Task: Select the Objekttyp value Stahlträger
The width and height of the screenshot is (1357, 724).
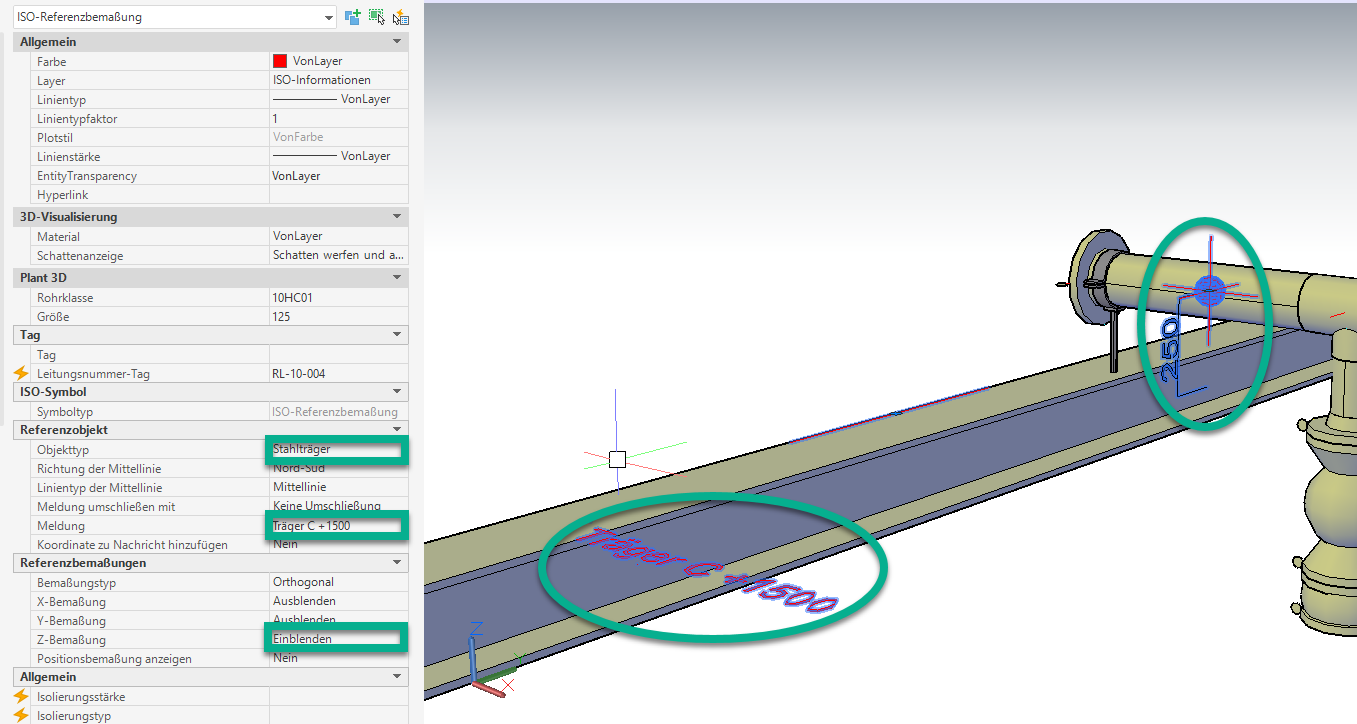Action: tap(335, 449)
